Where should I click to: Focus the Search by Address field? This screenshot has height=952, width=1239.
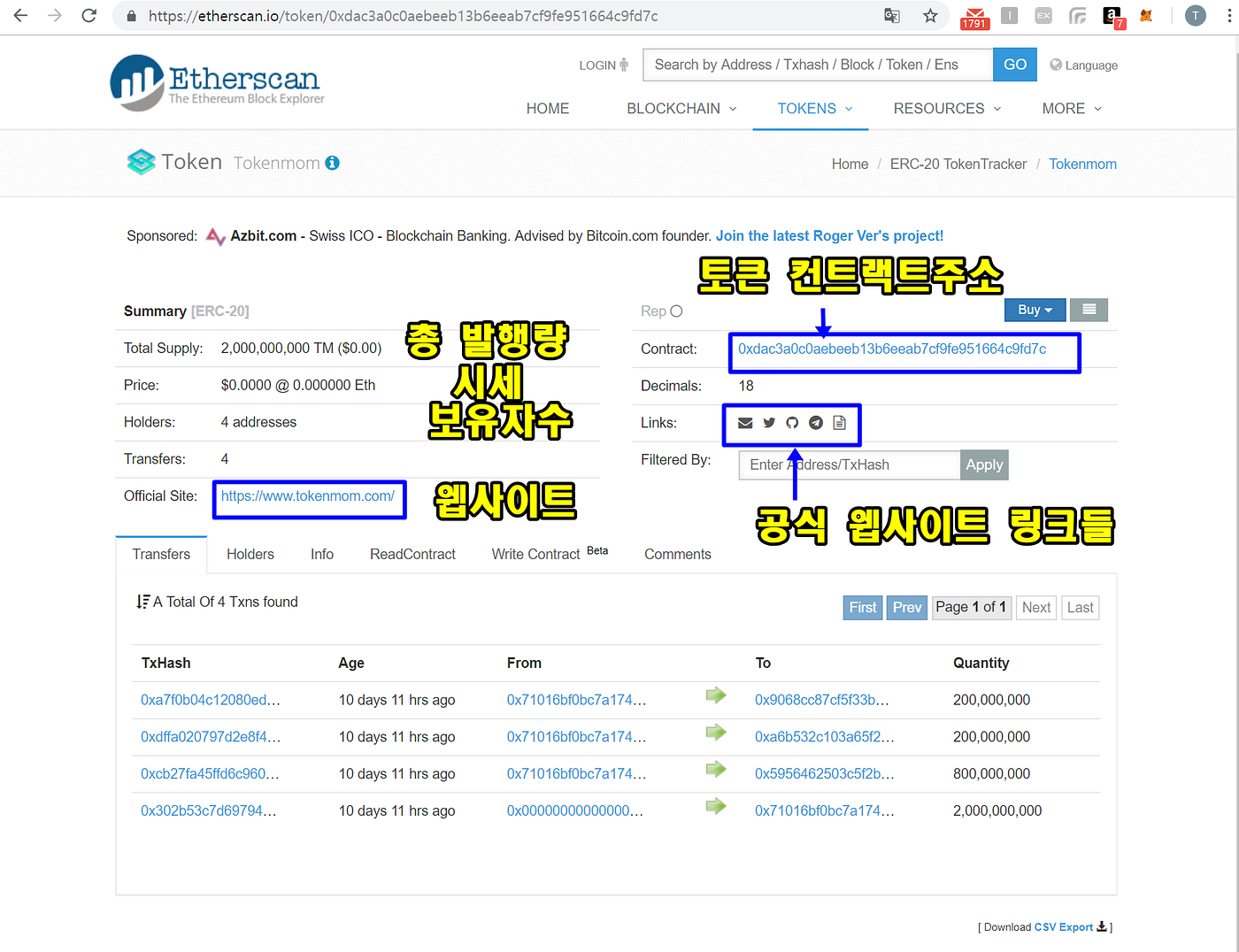818,65
